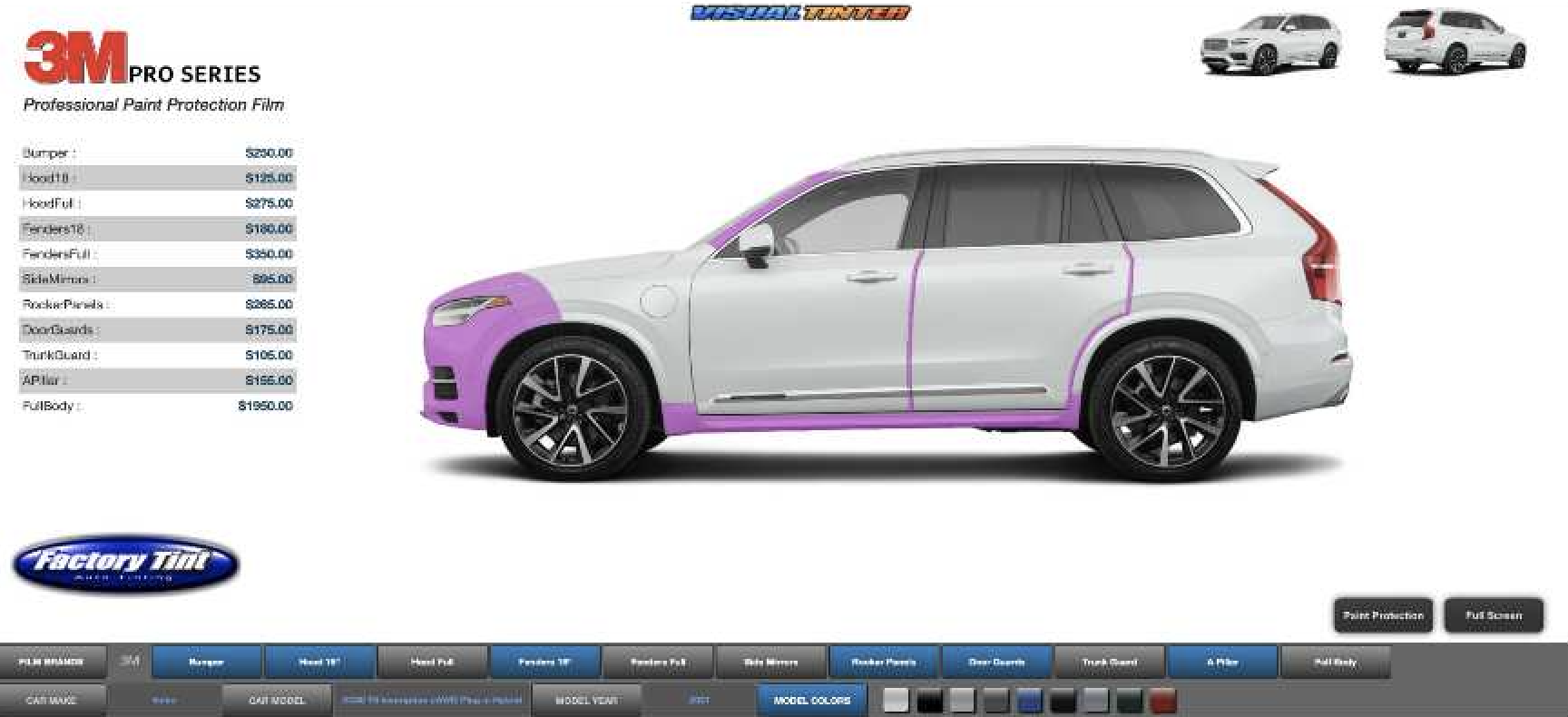Image resolution: width=1568 pixels, height=717 pixels.
Task: Click the Fenders18 $180.00 price row
Action: point(157,229)
